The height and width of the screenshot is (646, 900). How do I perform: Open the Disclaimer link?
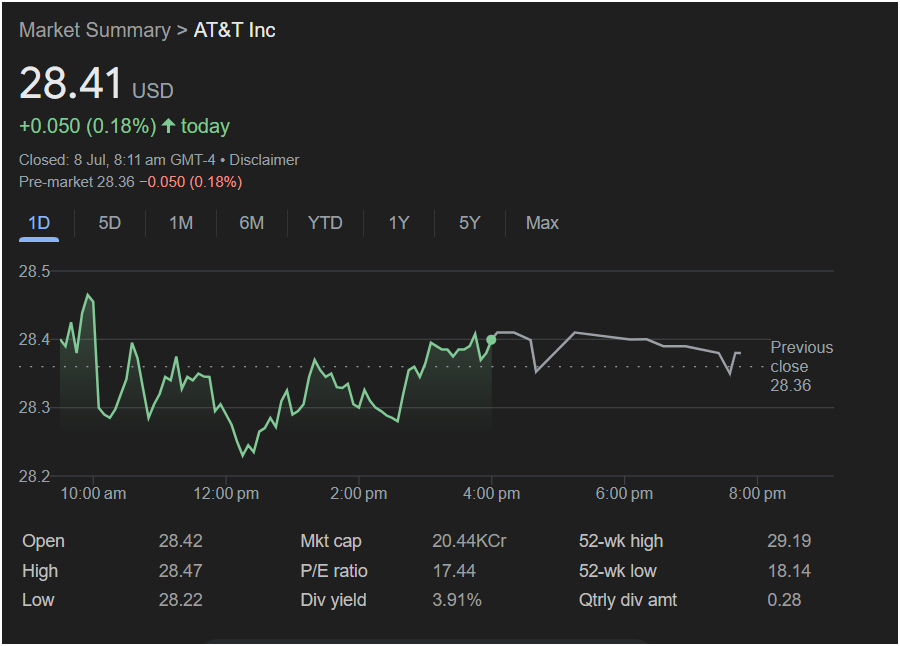pyautogui.click(x=264, y=160)
